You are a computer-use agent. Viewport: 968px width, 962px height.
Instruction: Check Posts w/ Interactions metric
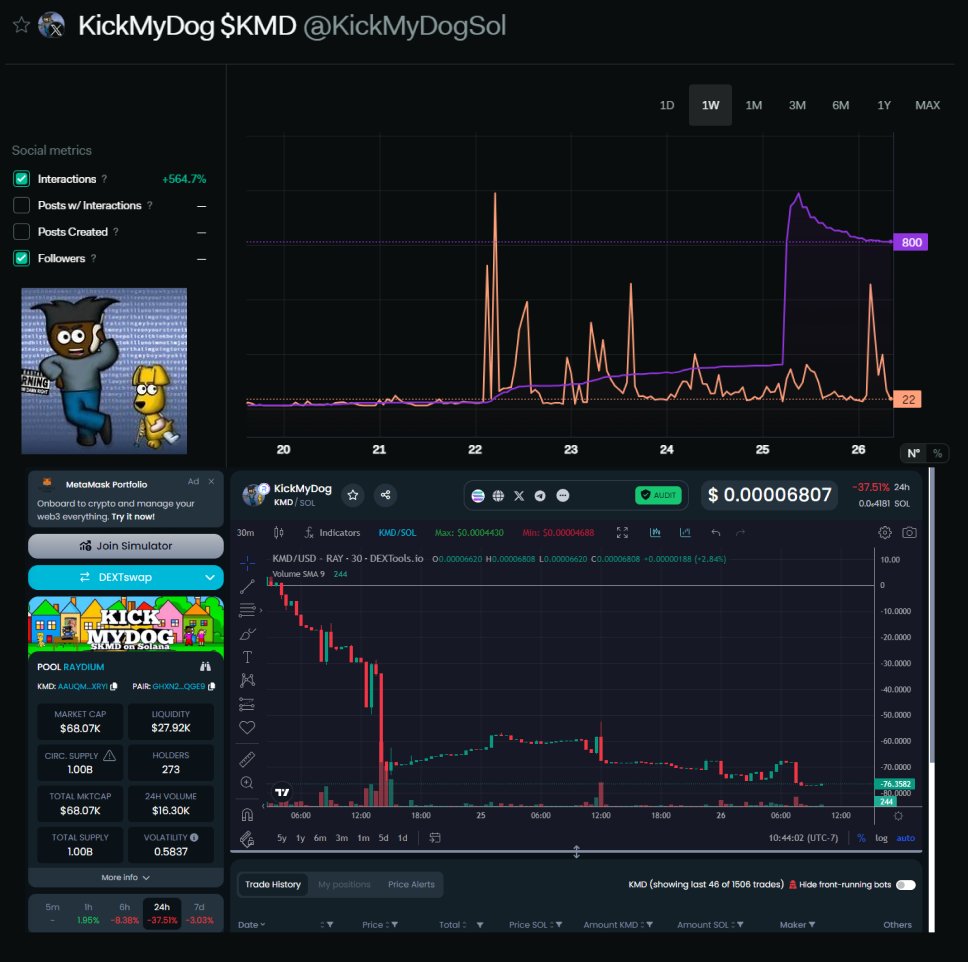22,206
